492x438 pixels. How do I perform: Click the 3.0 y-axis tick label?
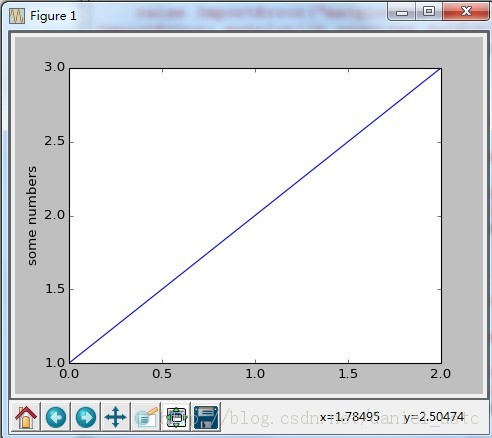click(55, 67)
